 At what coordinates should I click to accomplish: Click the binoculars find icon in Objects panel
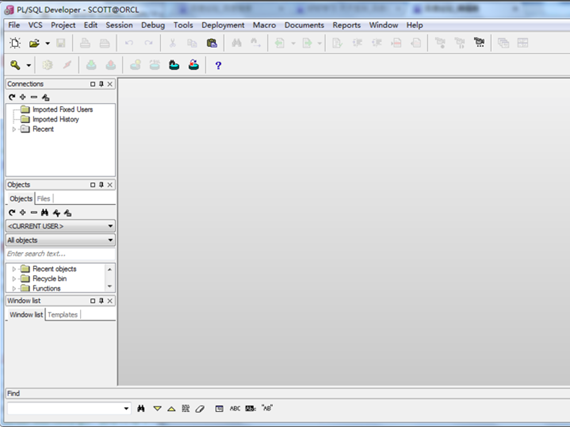click(45, 213)
